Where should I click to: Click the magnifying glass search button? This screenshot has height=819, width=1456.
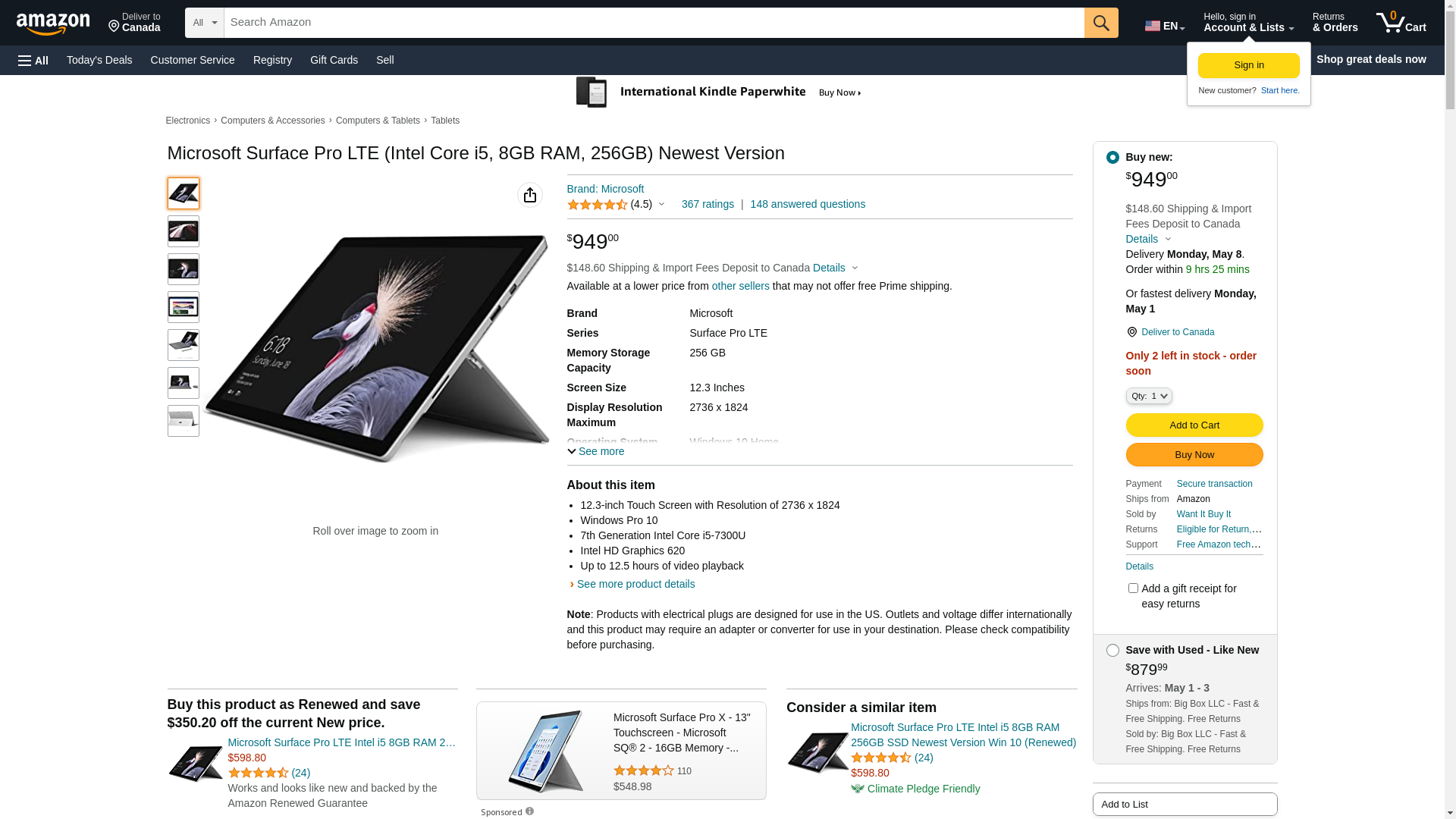1101,23
